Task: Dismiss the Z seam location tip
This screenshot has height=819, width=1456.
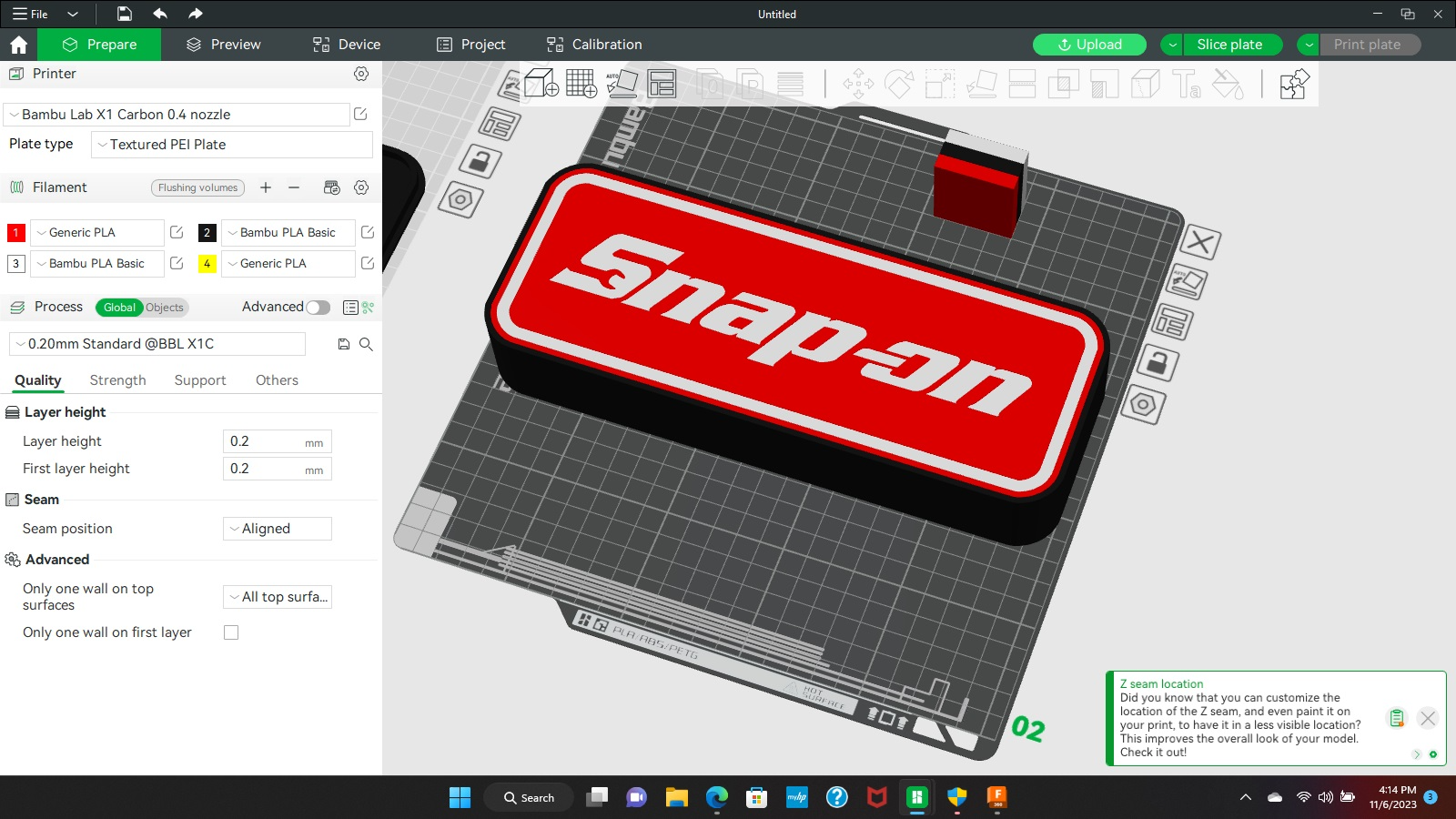Action: (x=1428, y=718)
